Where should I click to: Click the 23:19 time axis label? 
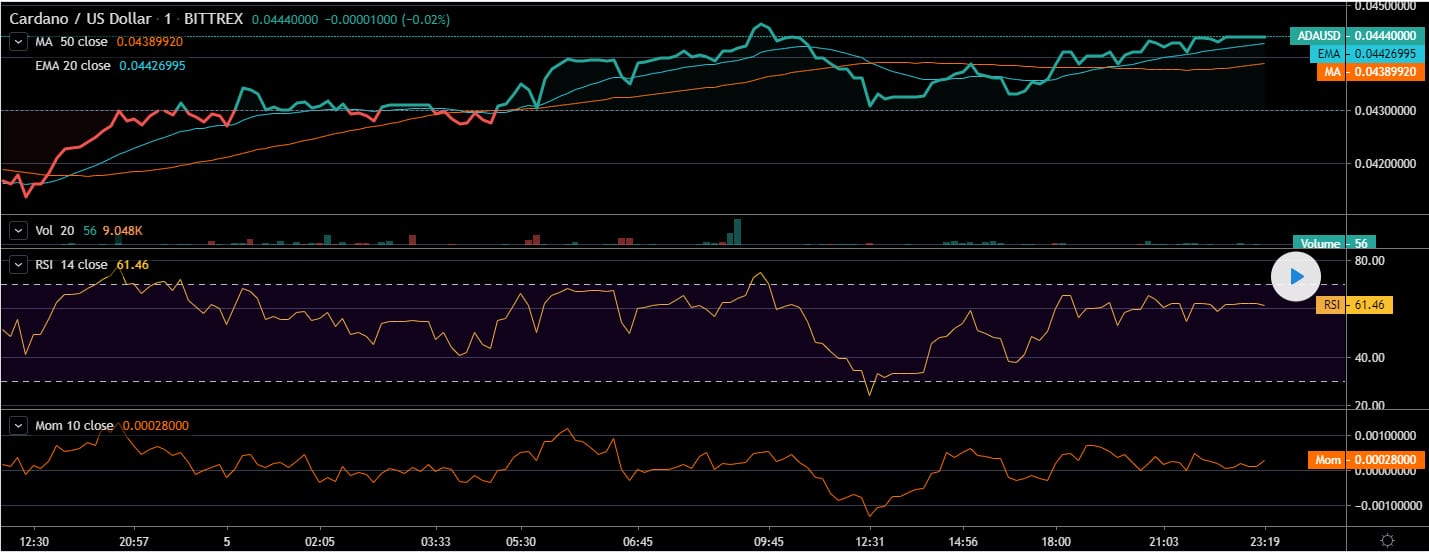coord(1266,541)
